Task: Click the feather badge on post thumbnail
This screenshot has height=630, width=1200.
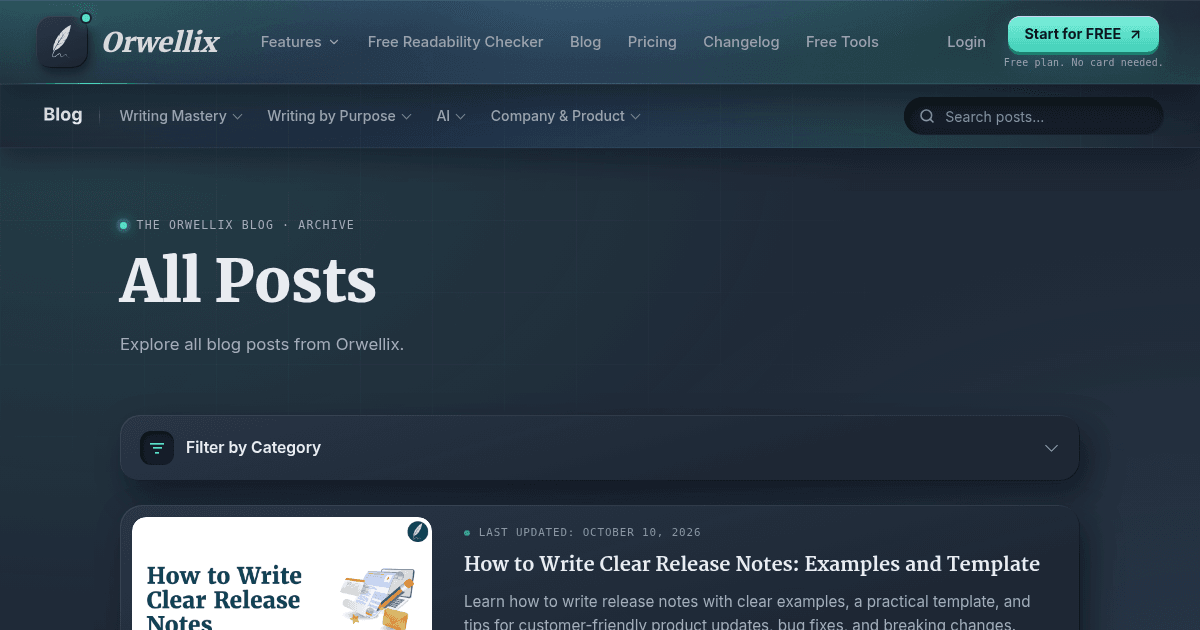Action: [417, 532]
